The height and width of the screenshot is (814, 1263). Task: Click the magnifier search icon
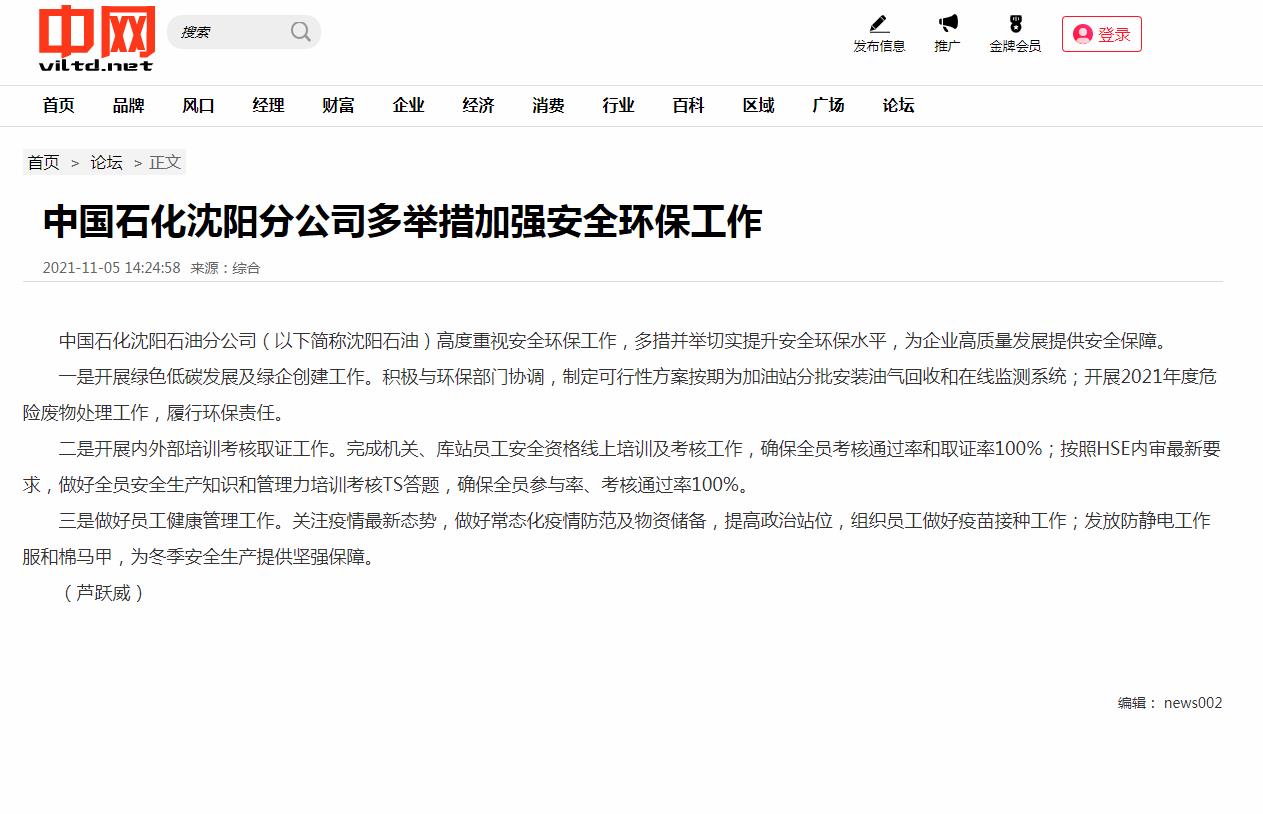[x=300, y=32]
